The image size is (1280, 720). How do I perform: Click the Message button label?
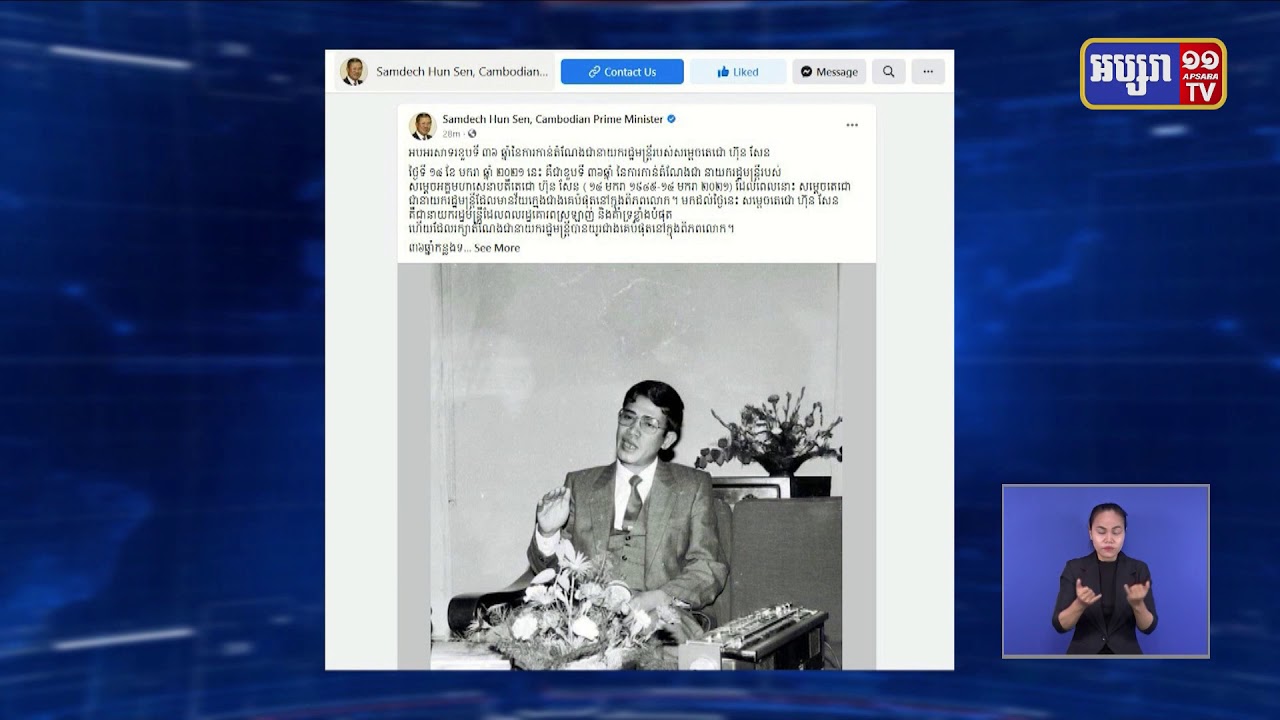pos(837,72)
